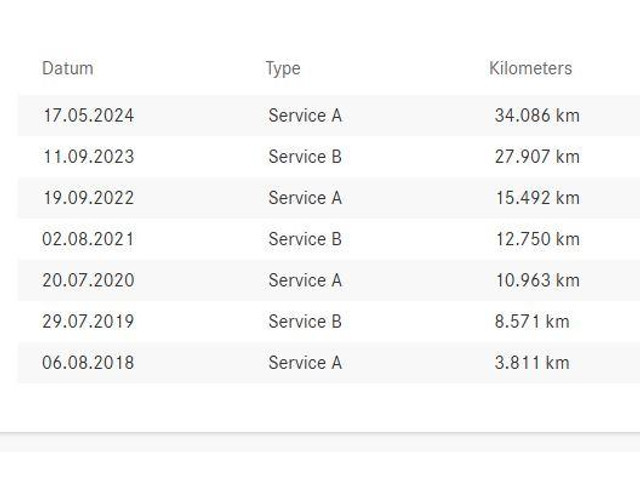Select the 20.07.2020 date cell

[x=88, y=280]
